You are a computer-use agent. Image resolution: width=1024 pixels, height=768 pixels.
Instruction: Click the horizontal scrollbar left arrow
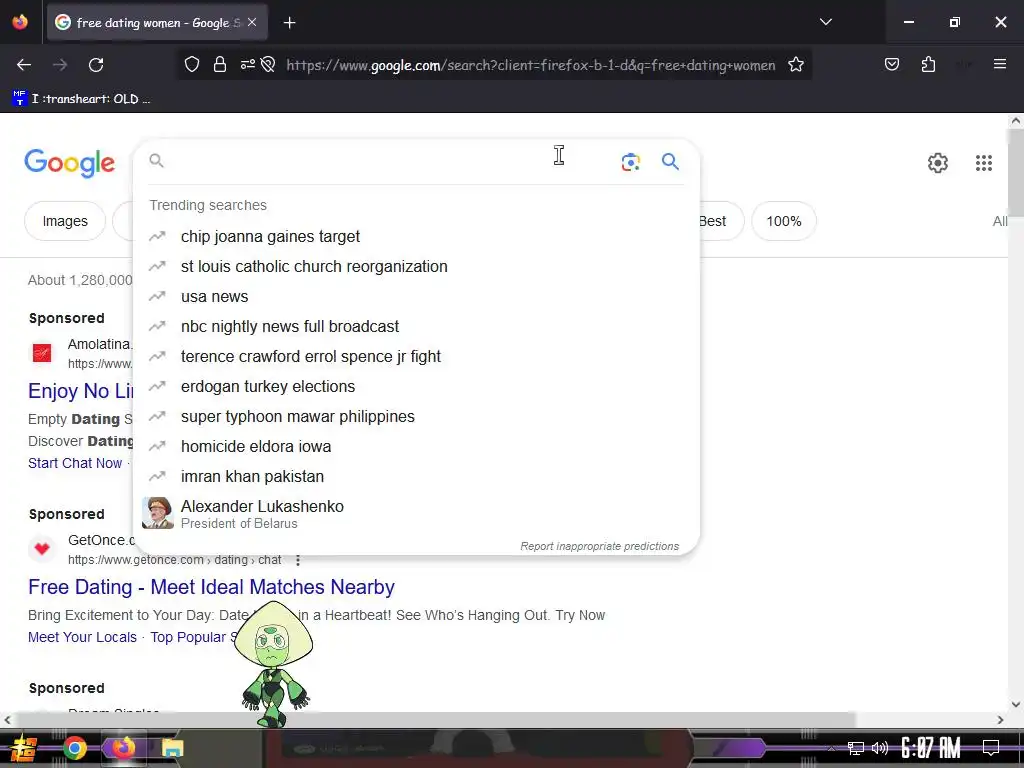coord(7,720)
